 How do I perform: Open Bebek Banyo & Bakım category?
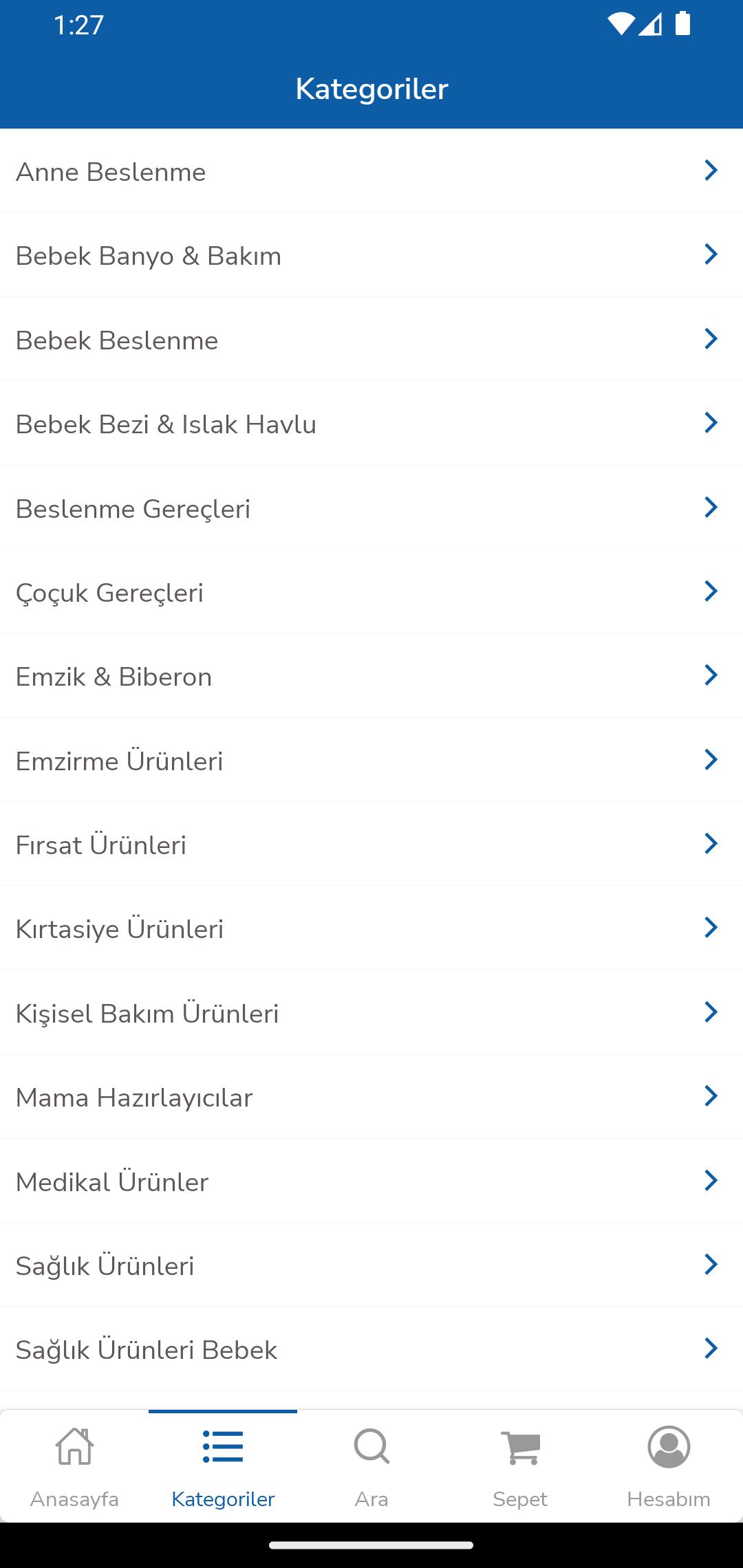(x=371, y=255)
